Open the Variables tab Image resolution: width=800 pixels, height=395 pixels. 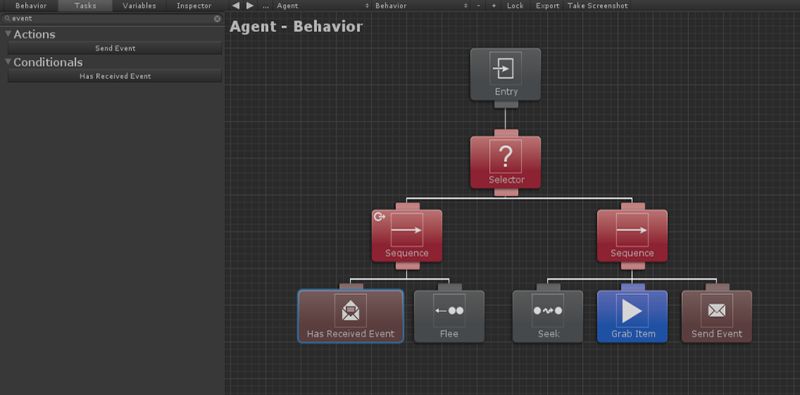(x=139, y=6)
